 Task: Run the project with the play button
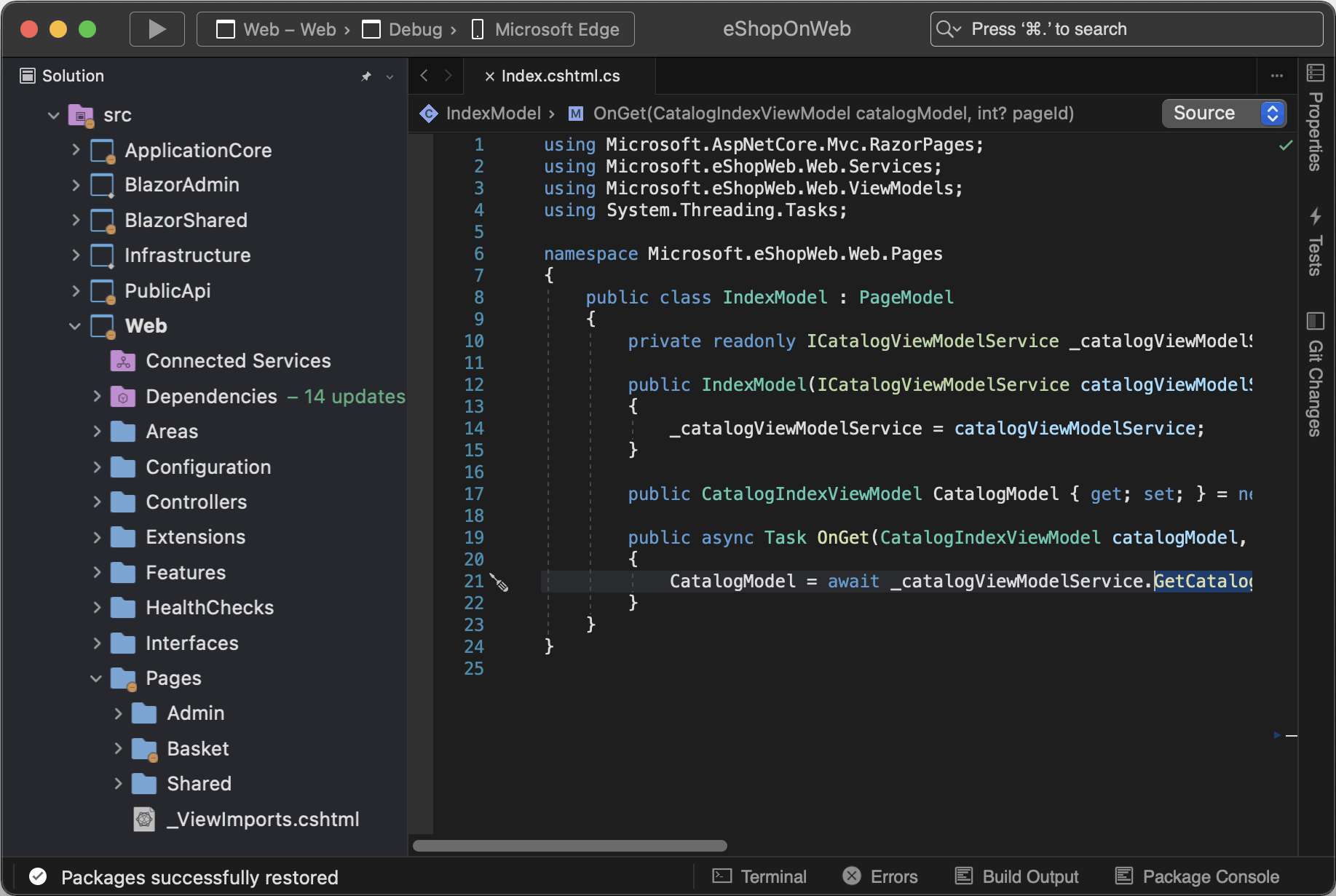click(x=157, y=28)
